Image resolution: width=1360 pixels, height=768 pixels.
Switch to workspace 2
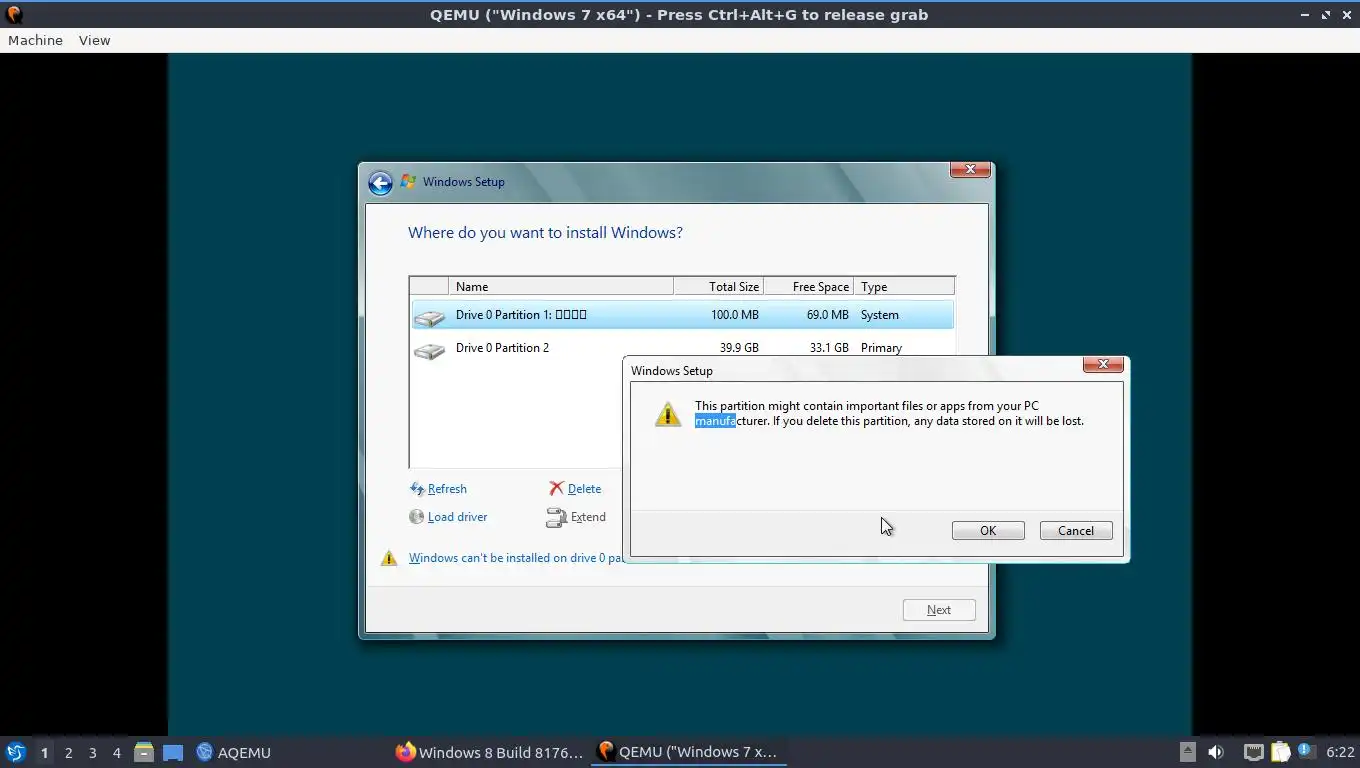[68, 752]
